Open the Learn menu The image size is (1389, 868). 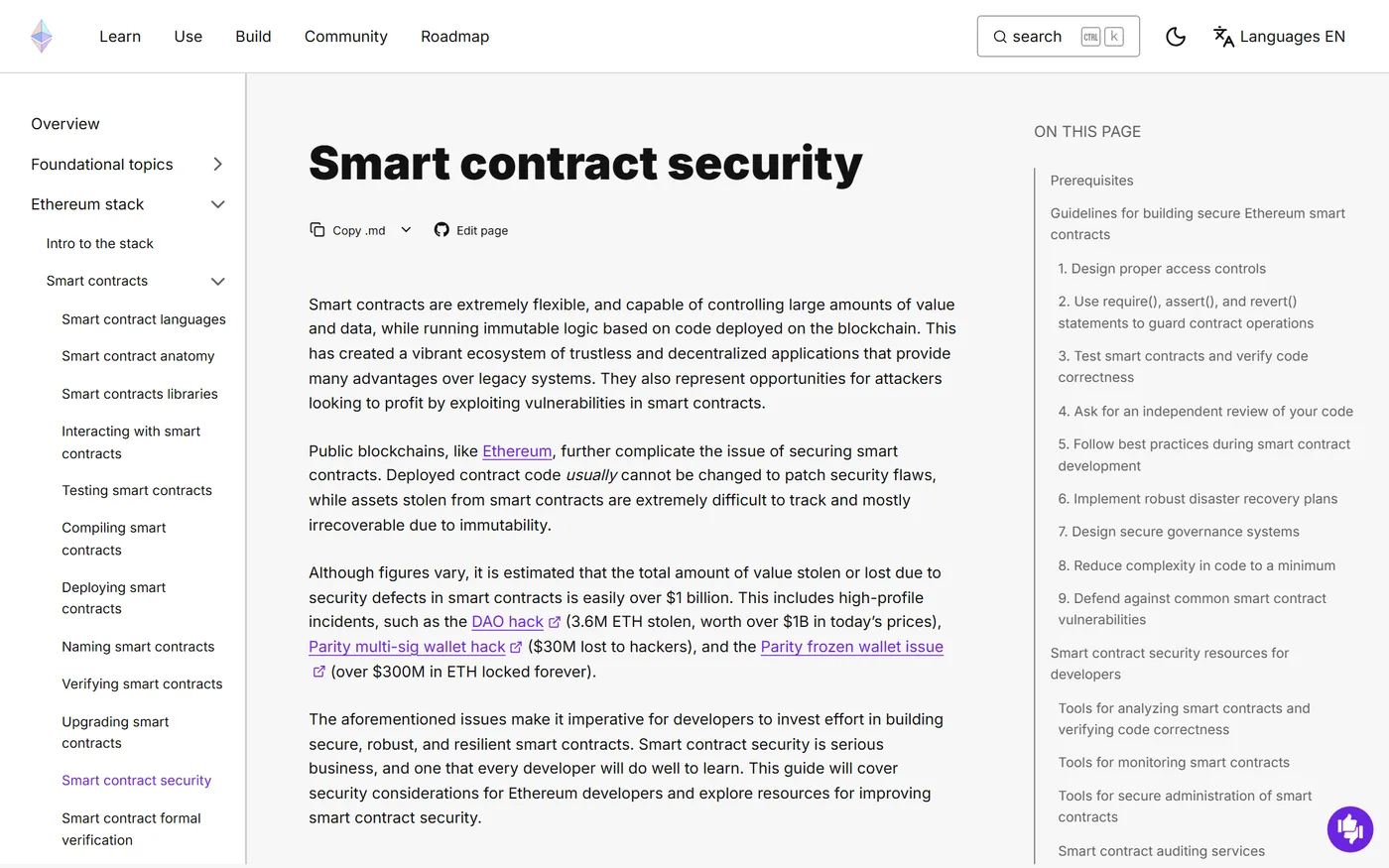(x=120, y=37)
